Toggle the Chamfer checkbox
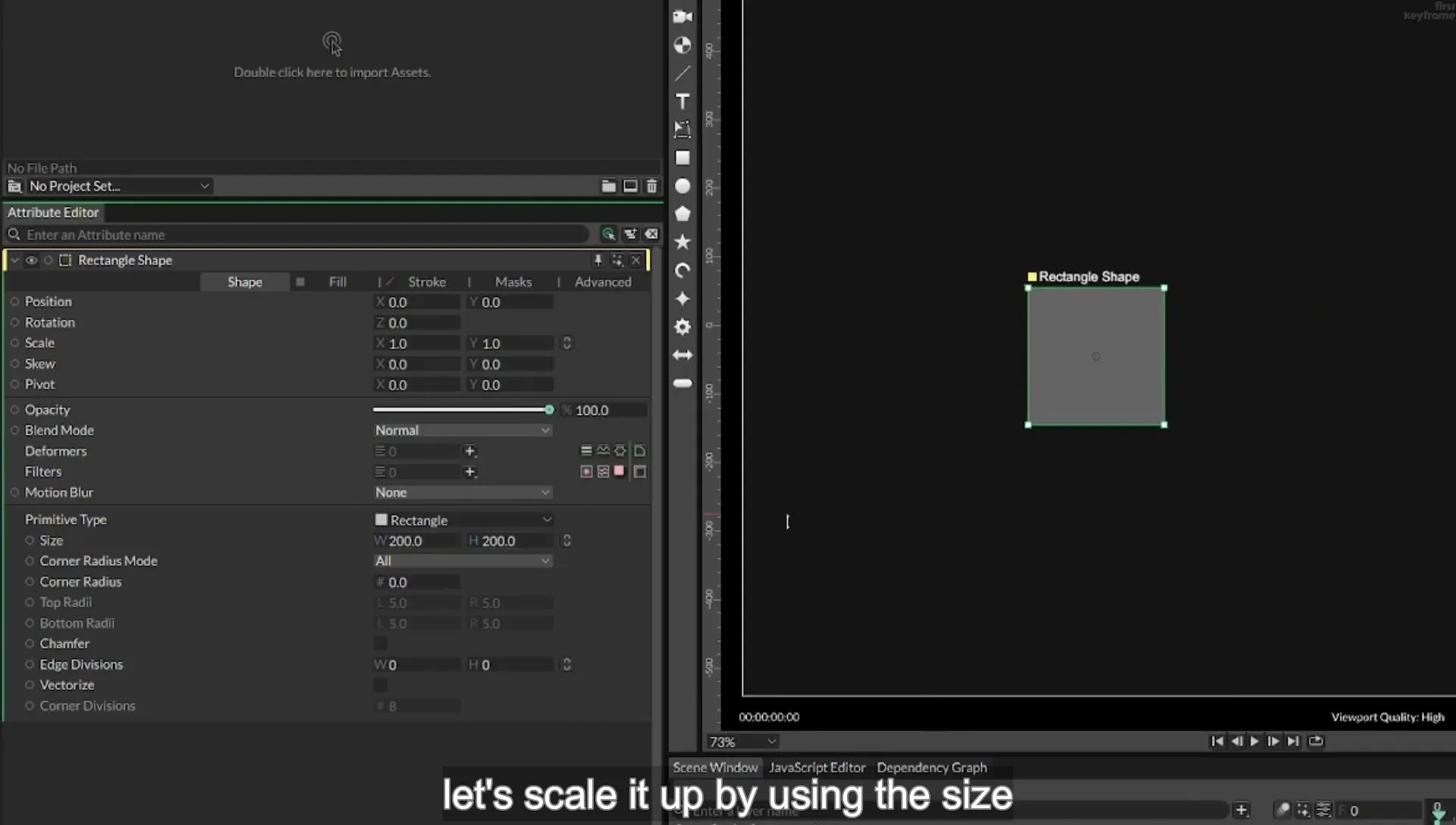Screen dimensions: 1456x825 (x=380, y=644)
